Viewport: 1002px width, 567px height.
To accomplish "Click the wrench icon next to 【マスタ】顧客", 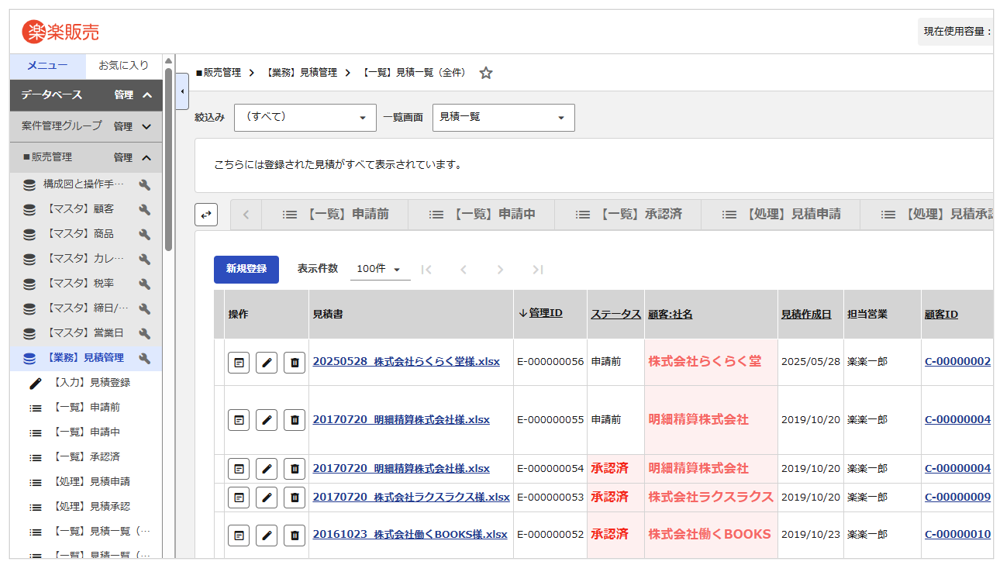I will click(x=145, y=209).
